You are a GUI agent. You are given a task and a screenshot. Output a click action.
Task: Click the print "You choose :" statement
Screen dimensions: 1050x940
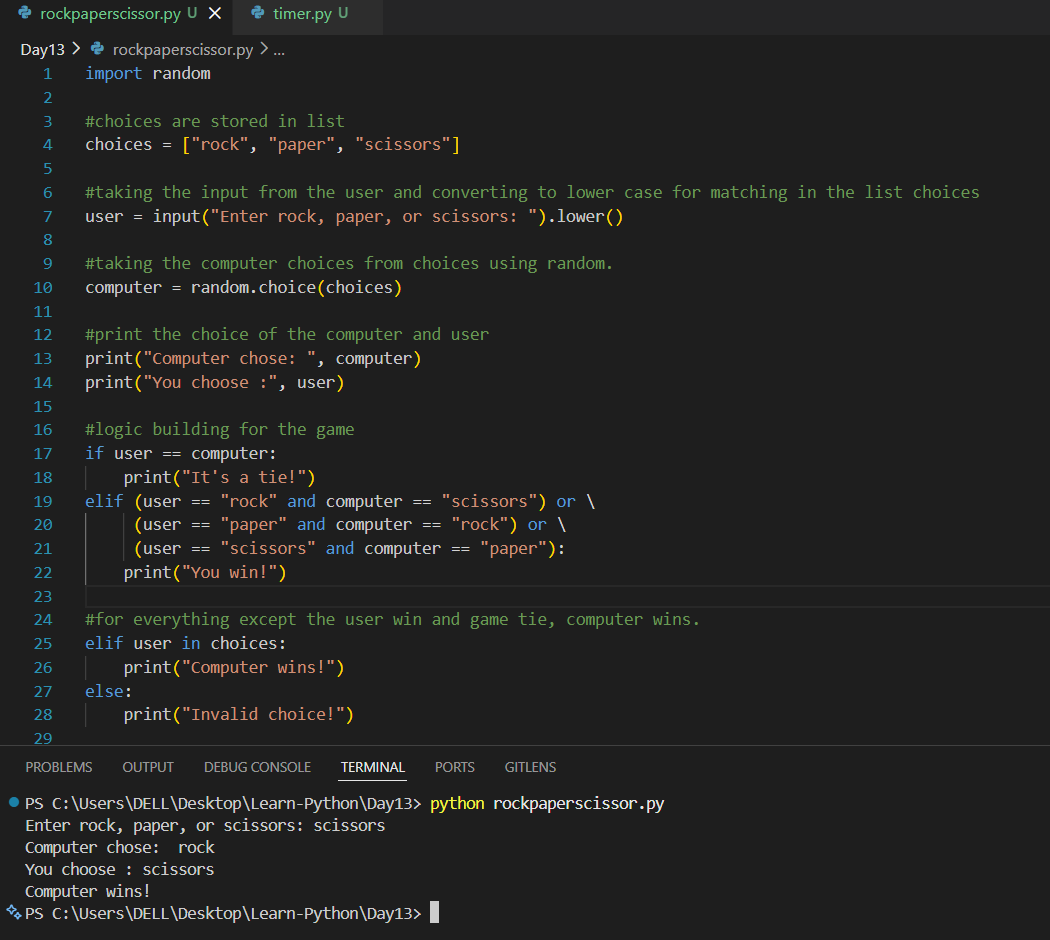214,382
